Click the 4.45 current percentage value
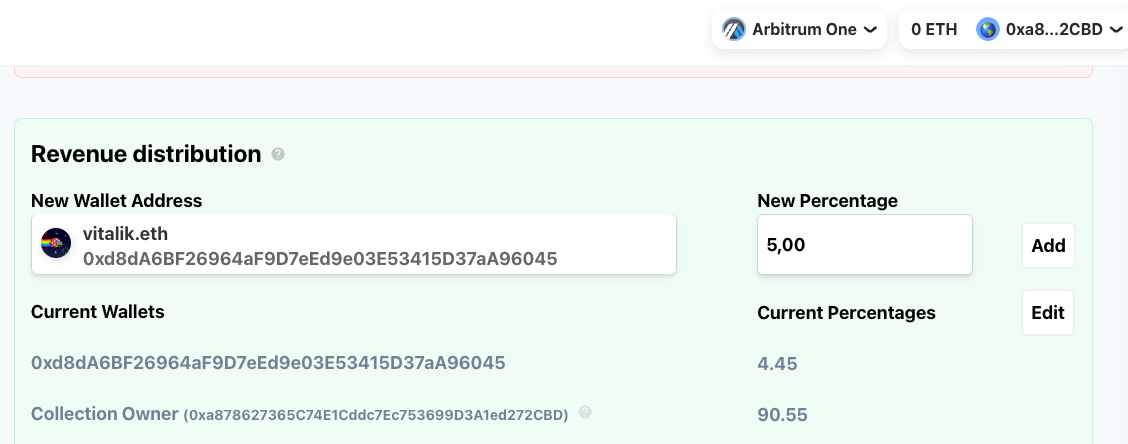Screen dimensions: 1128x444 click(x=777, y=364)
